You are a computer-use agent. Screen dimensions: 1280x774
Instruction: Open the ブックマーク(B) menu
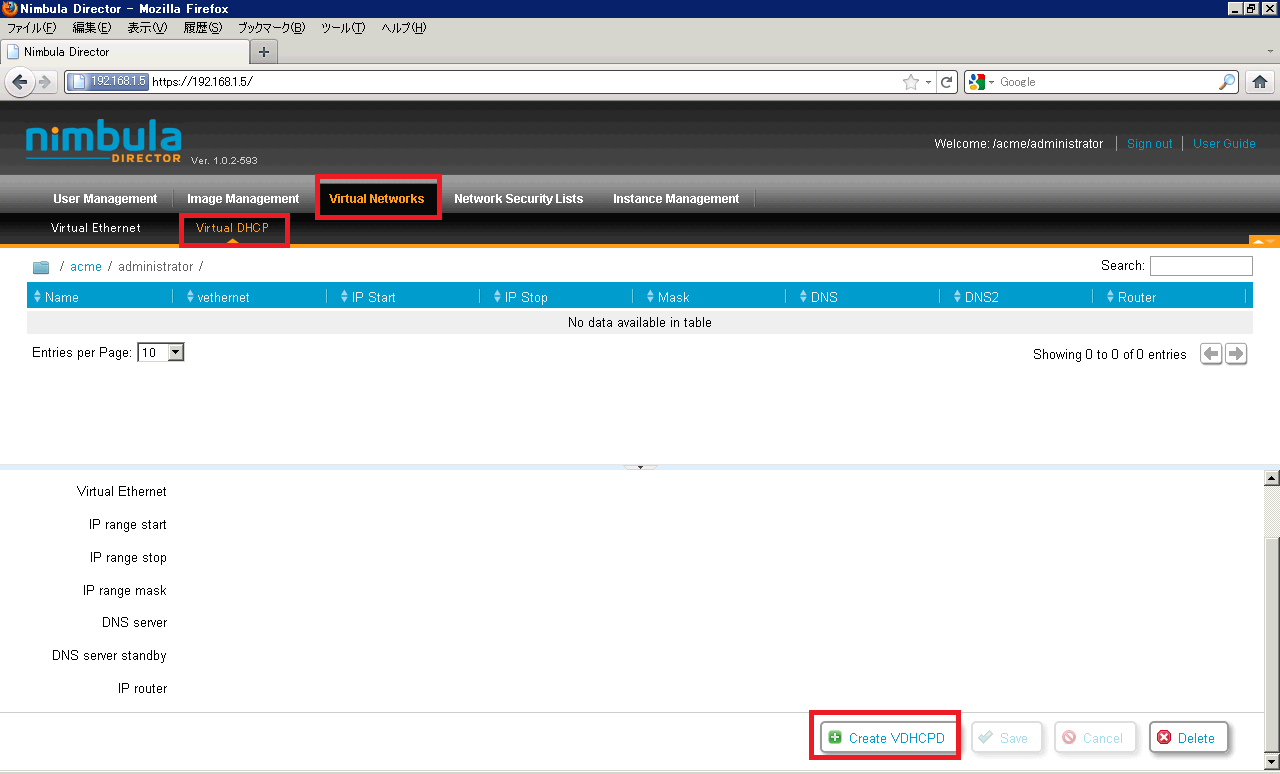tap(271, 28)
